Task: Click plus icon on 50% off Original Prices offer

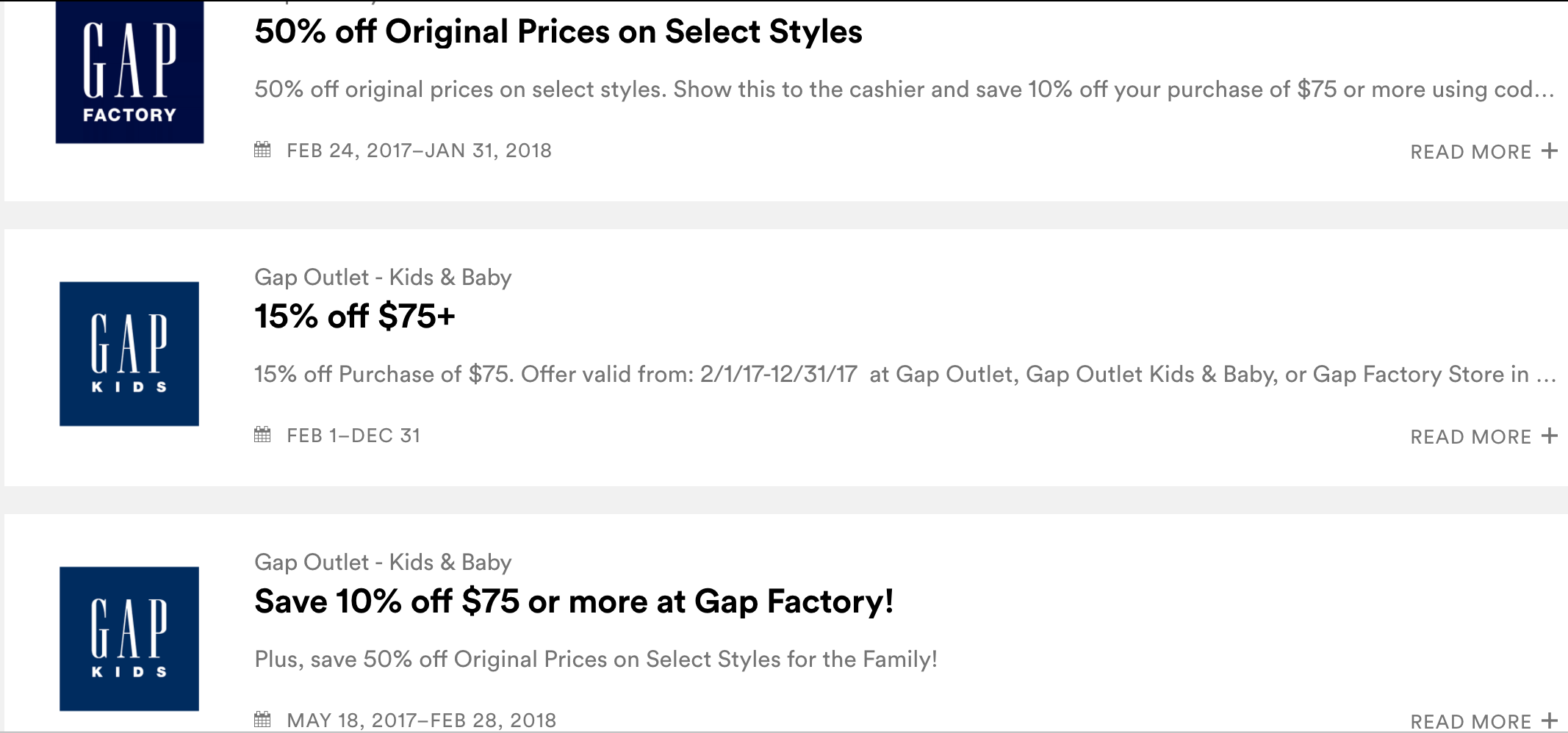Action: pyautogui.click(x=1550, y=151)
